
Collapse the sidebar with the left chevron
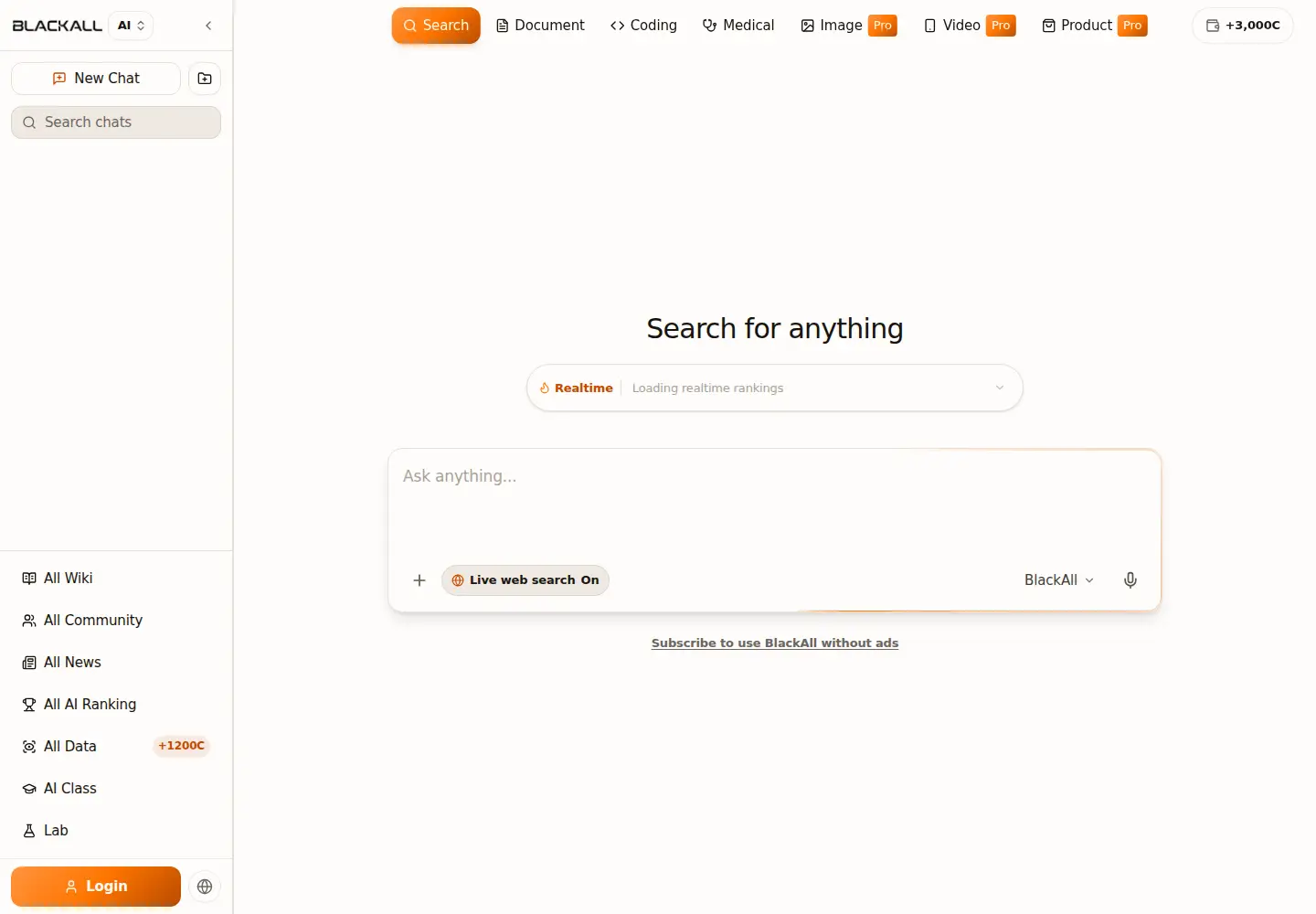click(208, 26)
